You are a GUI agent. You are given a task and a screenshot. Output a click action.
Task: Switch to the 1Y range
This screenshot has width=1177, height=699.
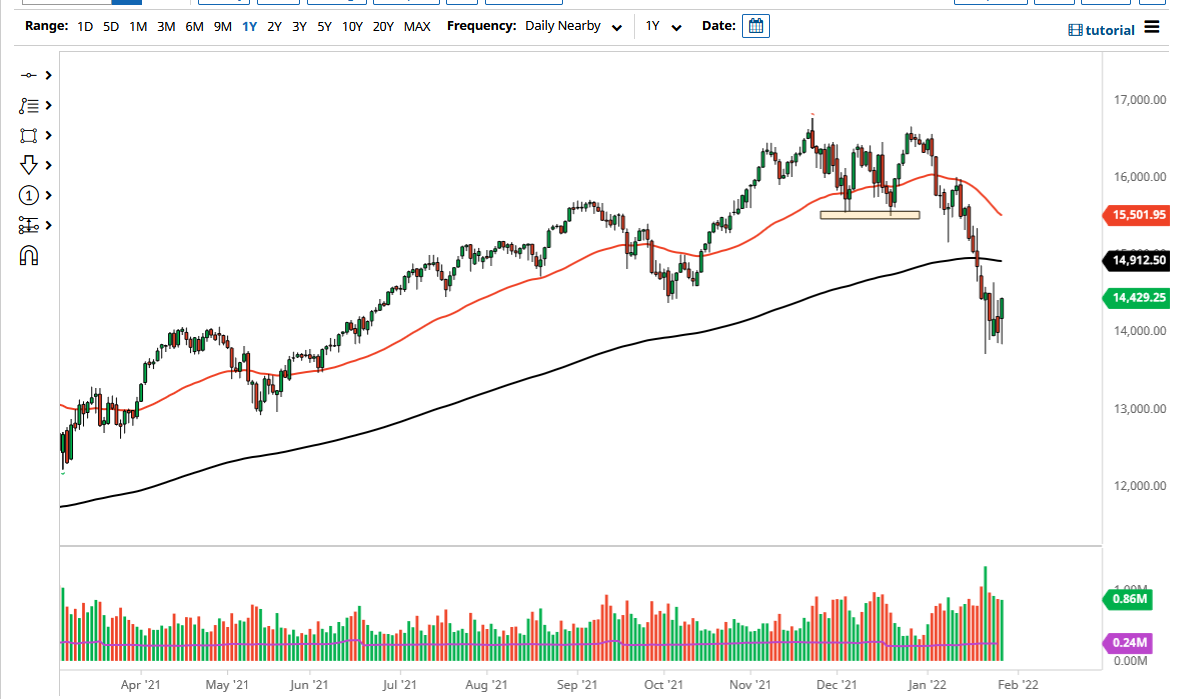(x=251, y=26)
